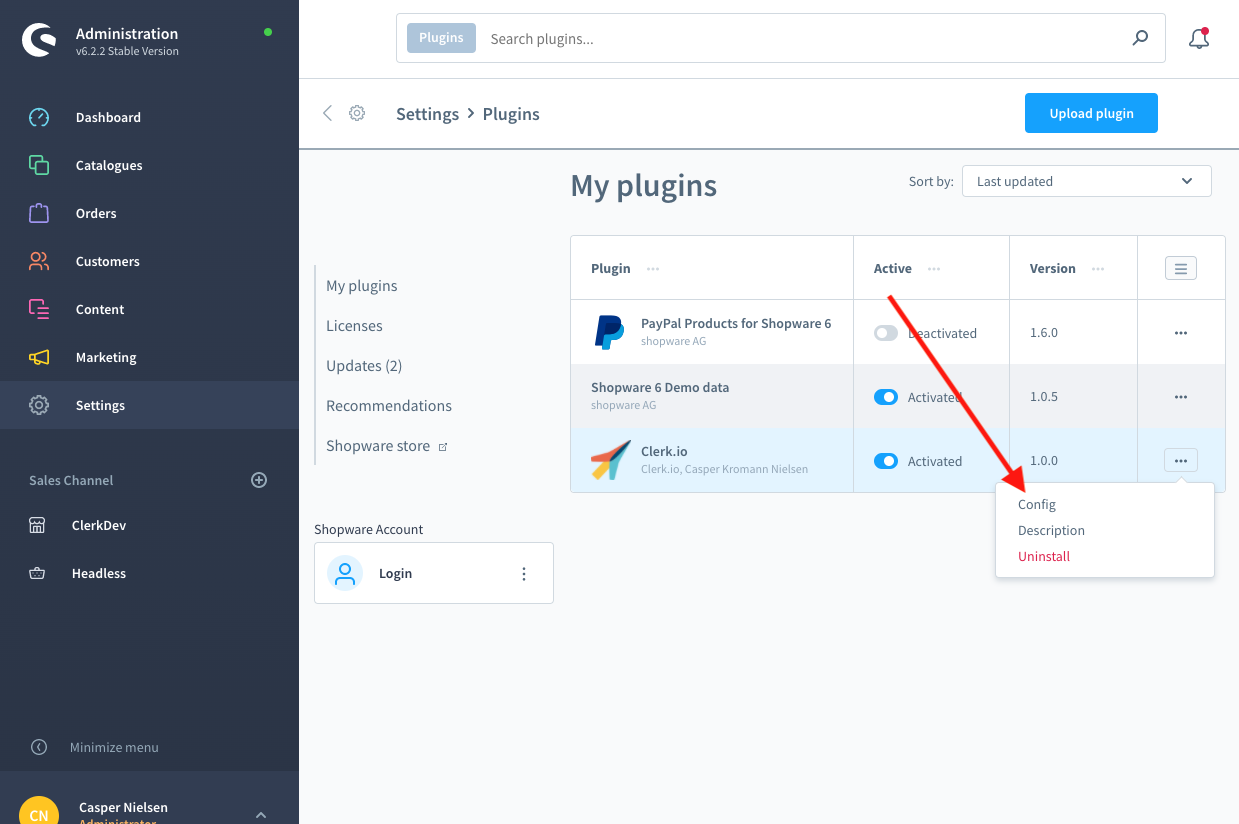Expand the Casper Nielsen user menu
The image size is (1239, 824).
click(x=260, y=815)
